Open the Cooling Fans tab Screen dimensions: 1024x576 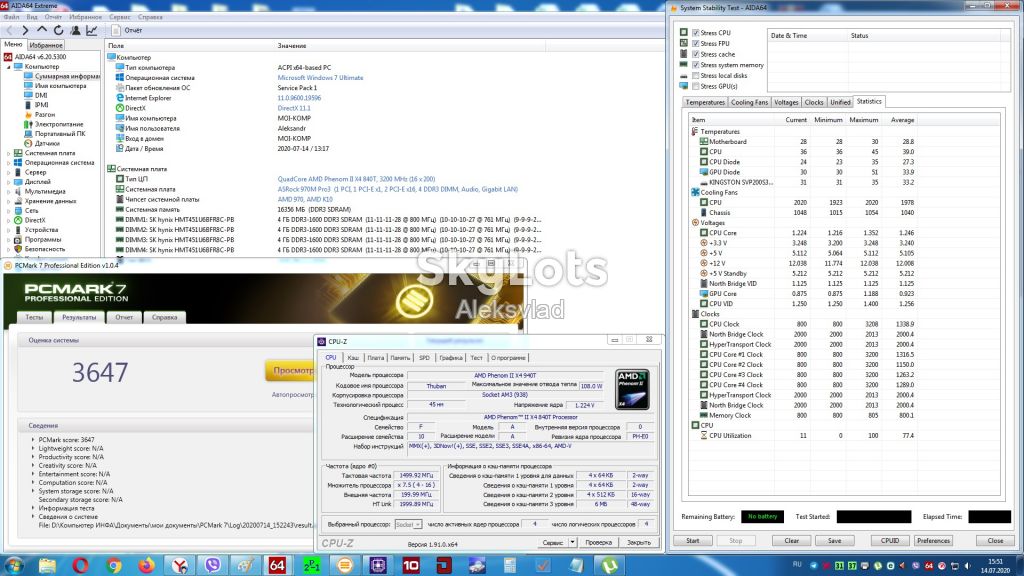click(749, 102)
